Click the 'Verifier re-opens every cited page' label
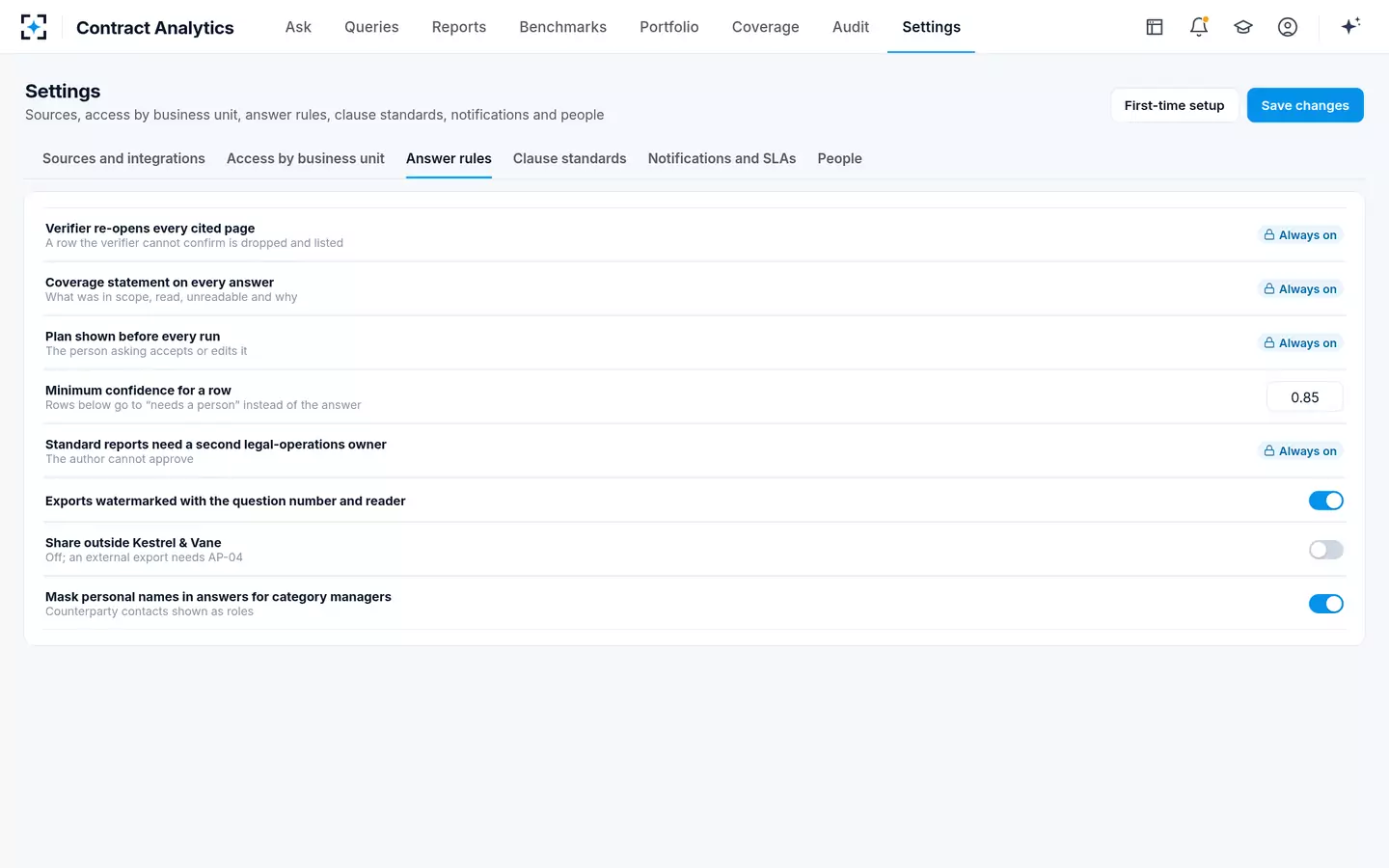The height and width of the screenshot is (868, 1389). (x=150, y=229)
